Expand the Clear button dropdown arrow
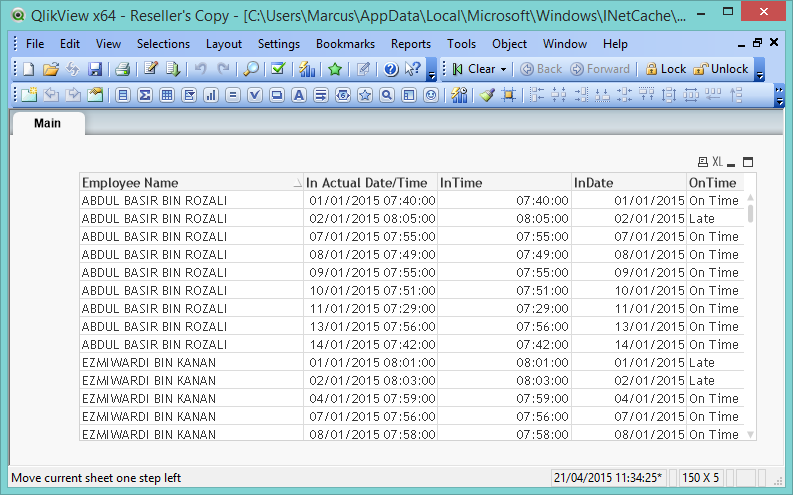 [x=503, y=69]
